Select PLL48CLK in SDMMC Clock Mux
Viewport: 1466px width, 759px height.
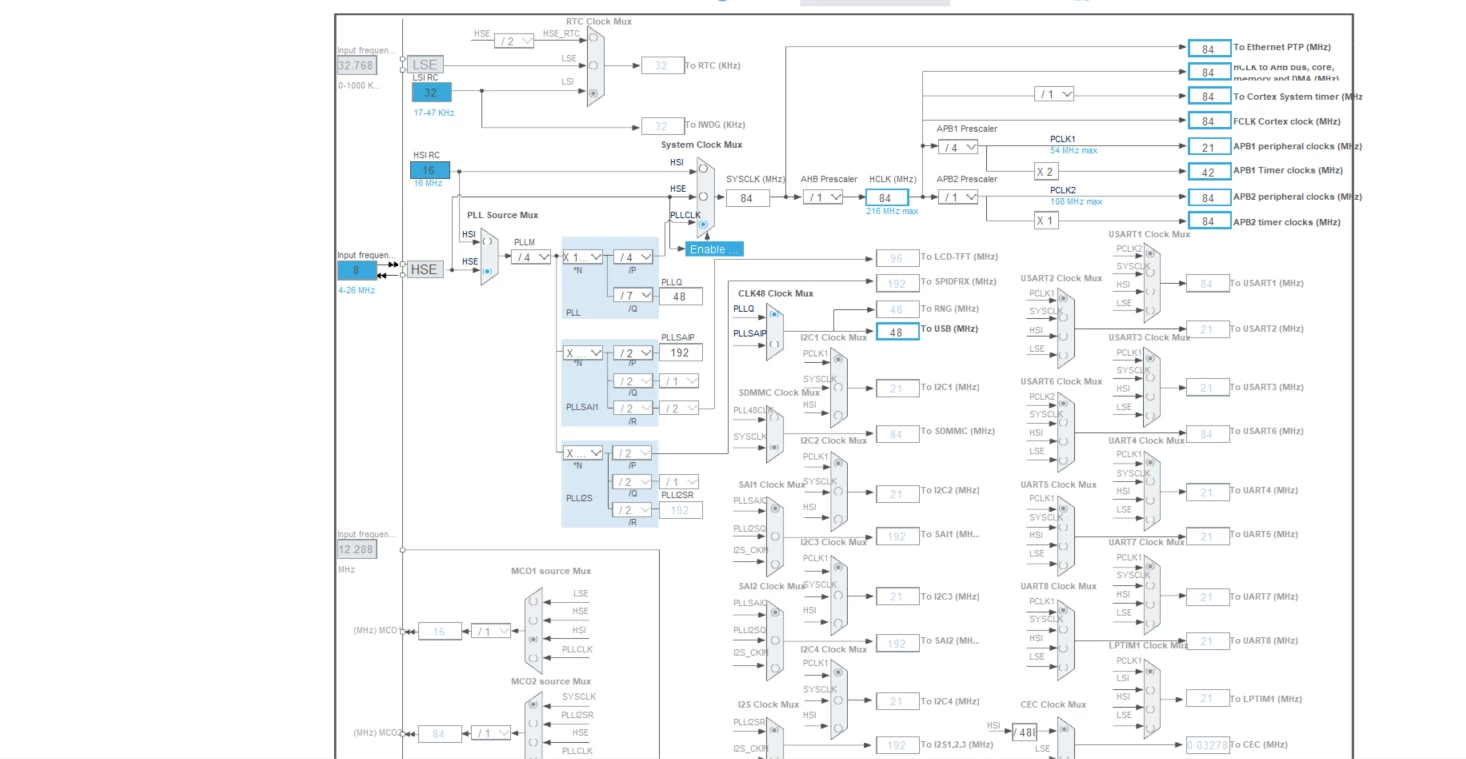(x=774, y=417)
